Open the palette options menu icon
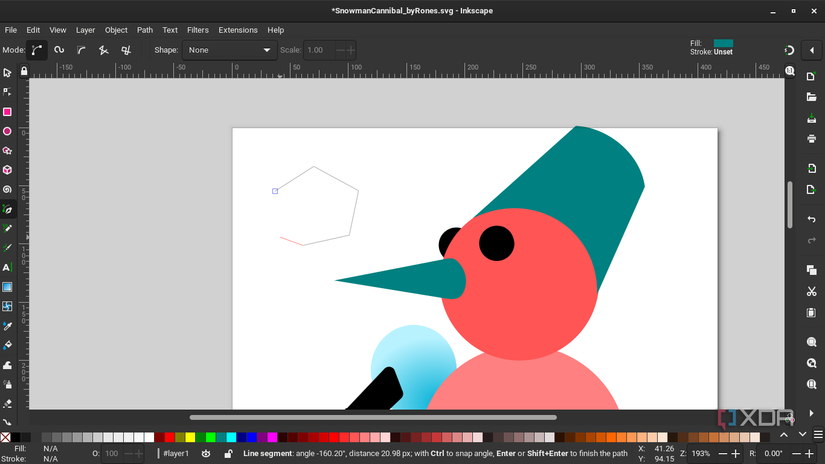The height and width of the screenshot is (464, 825). pos(818,435)
